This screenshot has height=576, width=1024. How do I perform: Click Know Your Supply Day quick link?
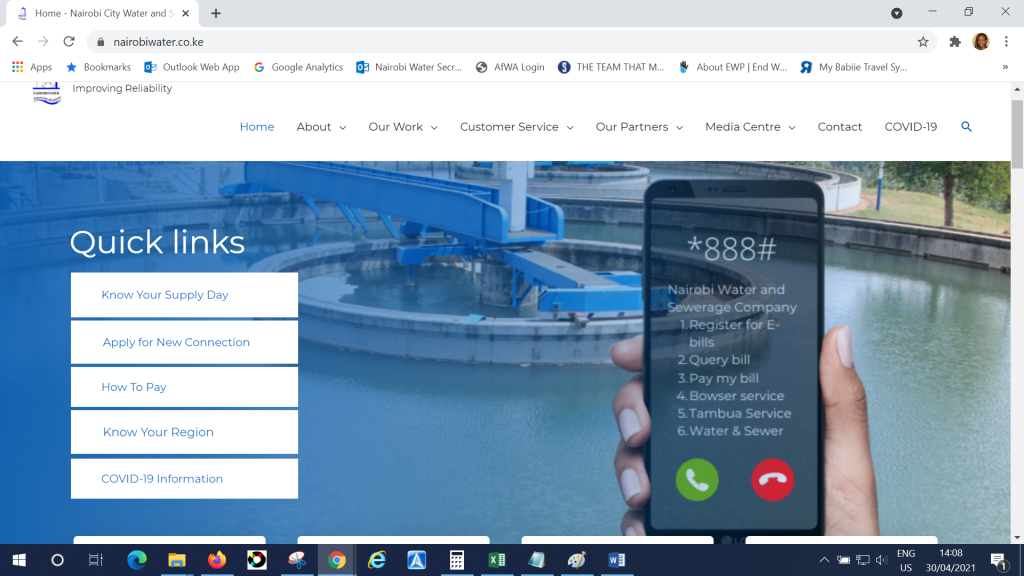tap(184, 295)
